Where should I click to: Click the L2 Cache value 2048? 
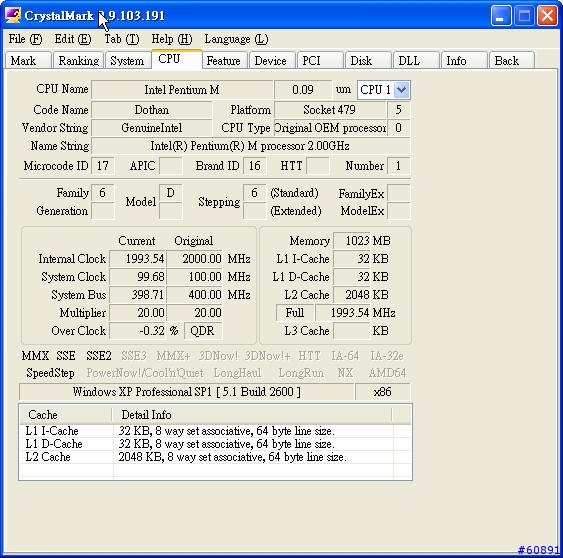coord(352,295)
